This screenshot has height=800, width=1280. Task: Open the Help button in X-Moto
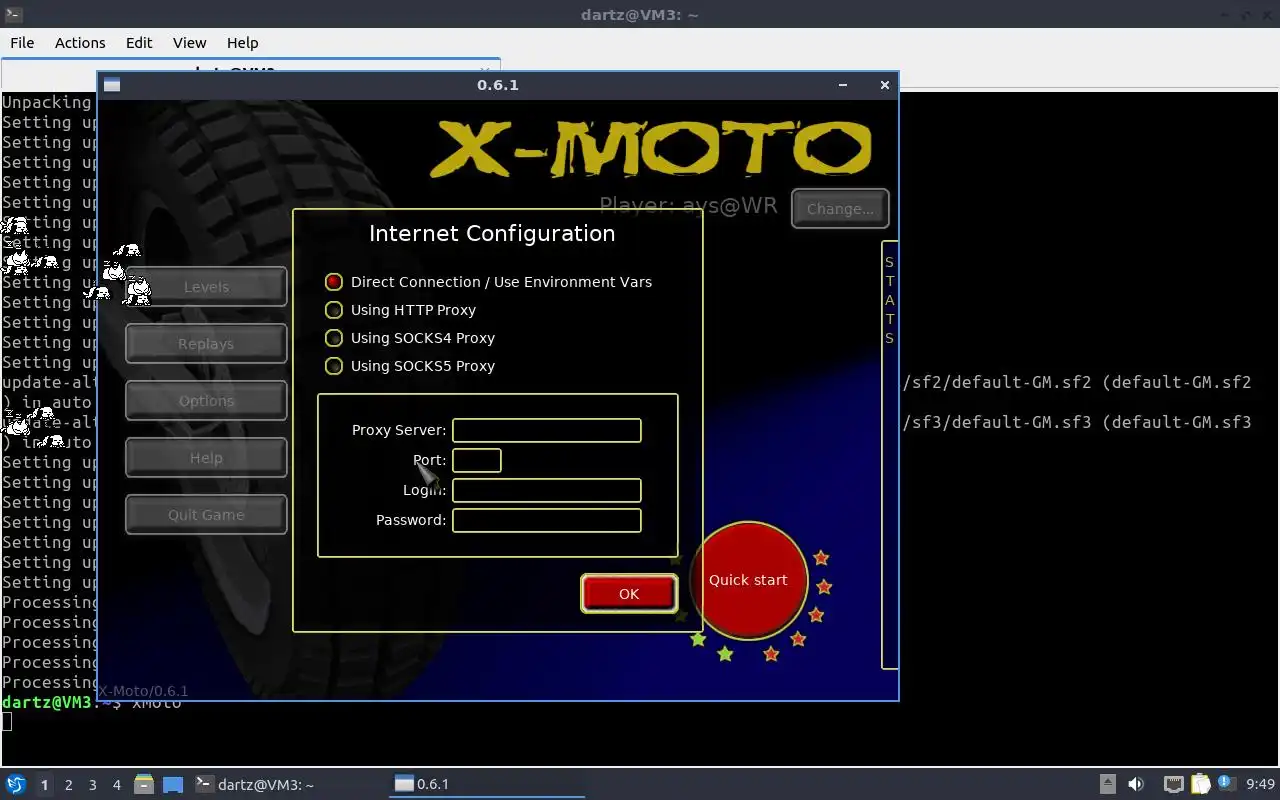pyautogui.click(x=206, y=458)
